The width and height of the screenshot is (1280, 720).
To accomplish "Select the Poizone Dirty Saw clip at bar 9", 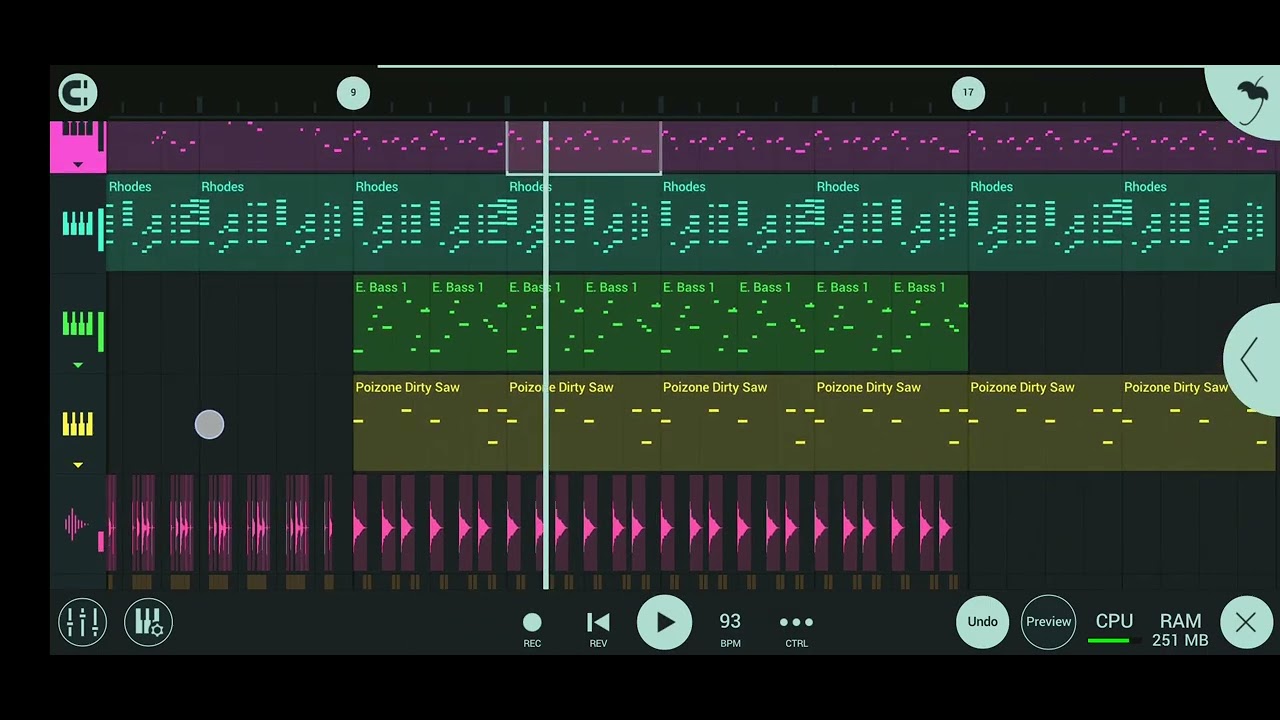I will tap(430, 422).
